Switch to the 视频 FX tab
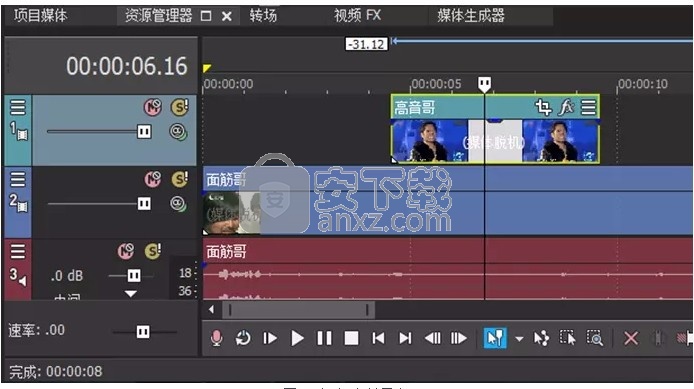The image size is (694, 389). 358,16
